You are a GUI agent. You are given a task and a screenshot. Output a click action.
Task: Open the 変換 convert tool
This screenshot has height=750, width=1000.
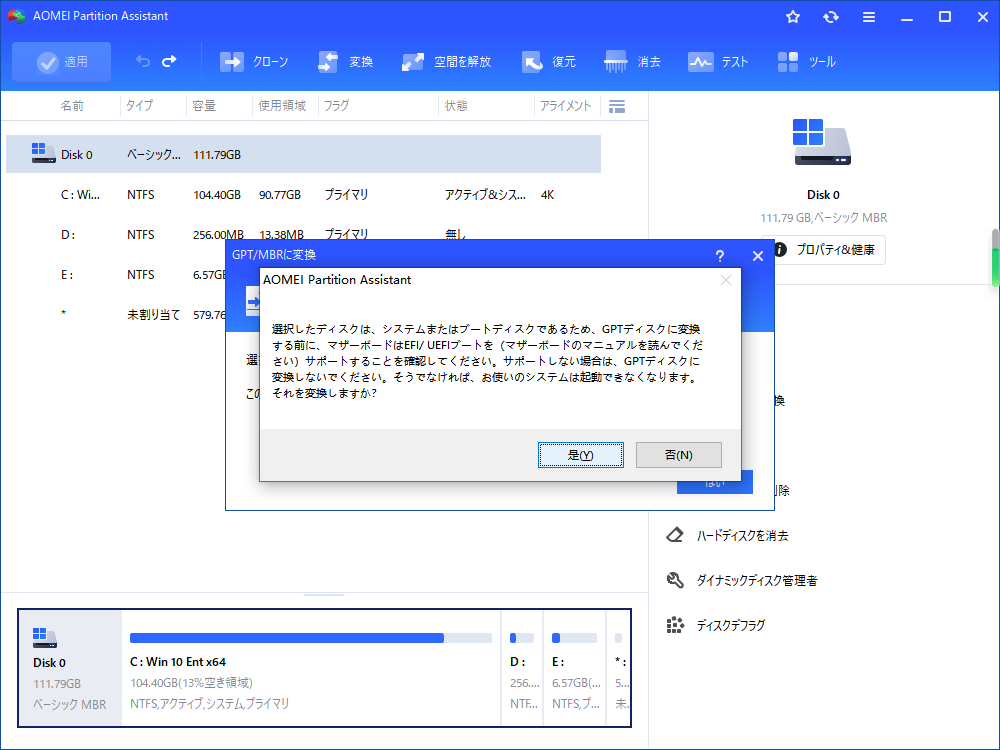pos(345,62)
